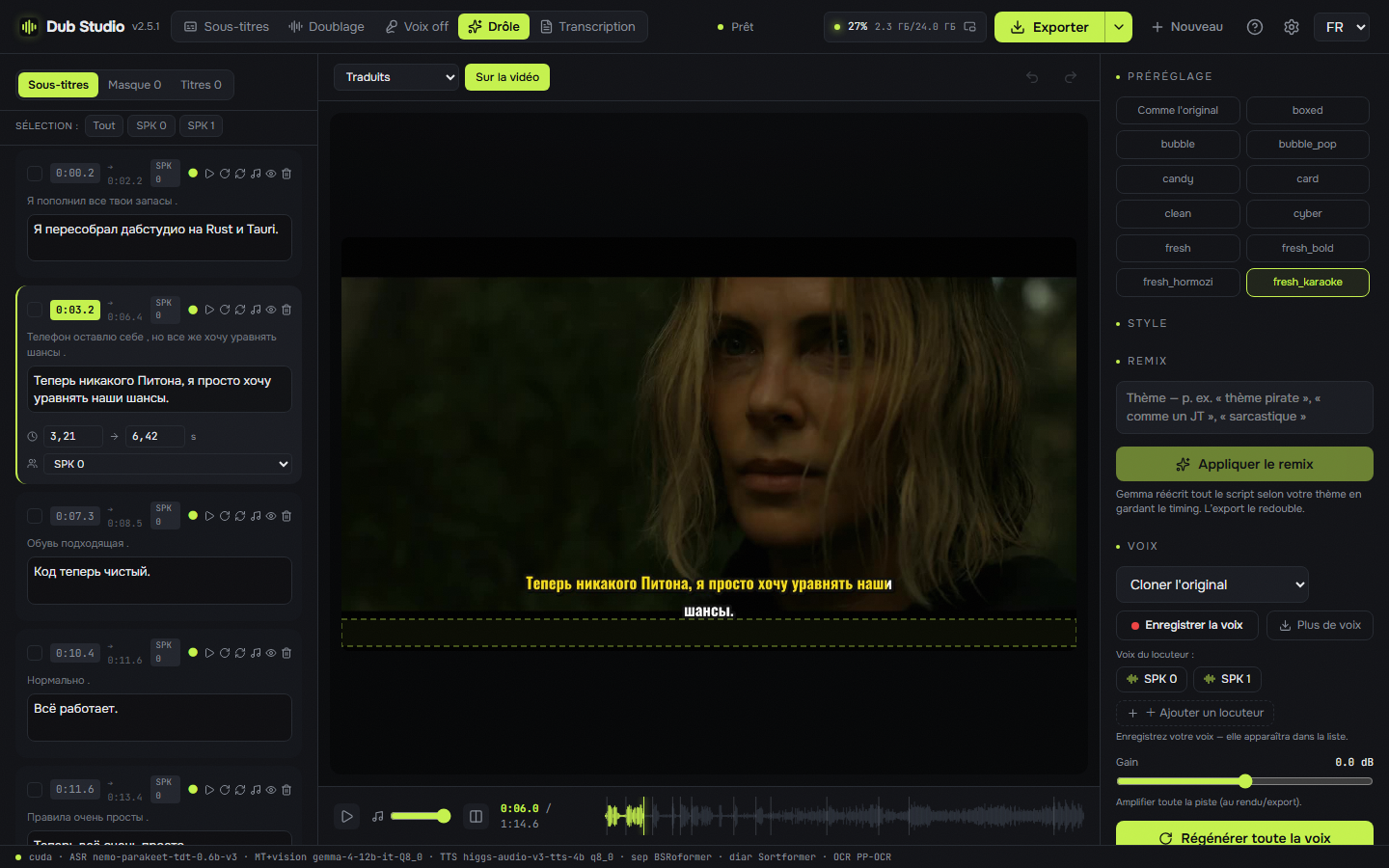Click the music note icon on segment 0:00.2

[x=256, y=174]
